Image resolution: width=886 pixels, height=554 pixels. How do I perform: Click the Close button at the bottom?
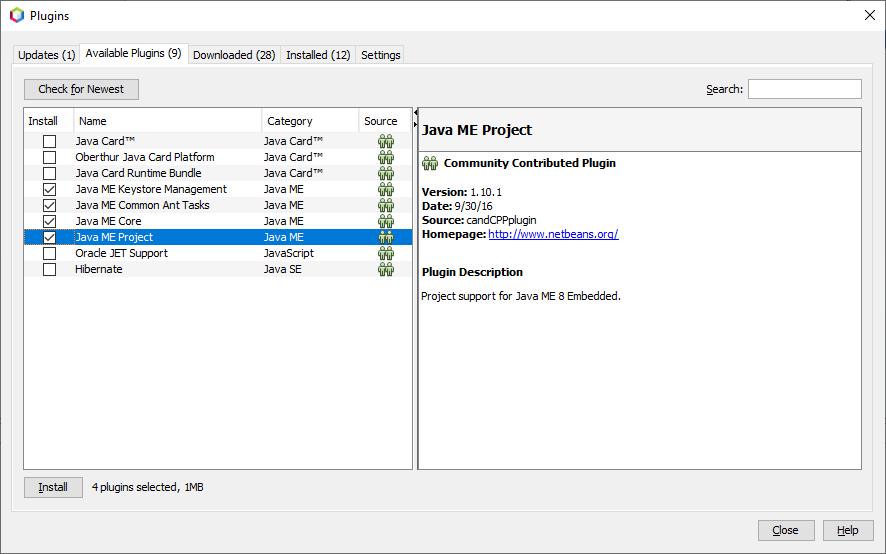click(785, 530)
